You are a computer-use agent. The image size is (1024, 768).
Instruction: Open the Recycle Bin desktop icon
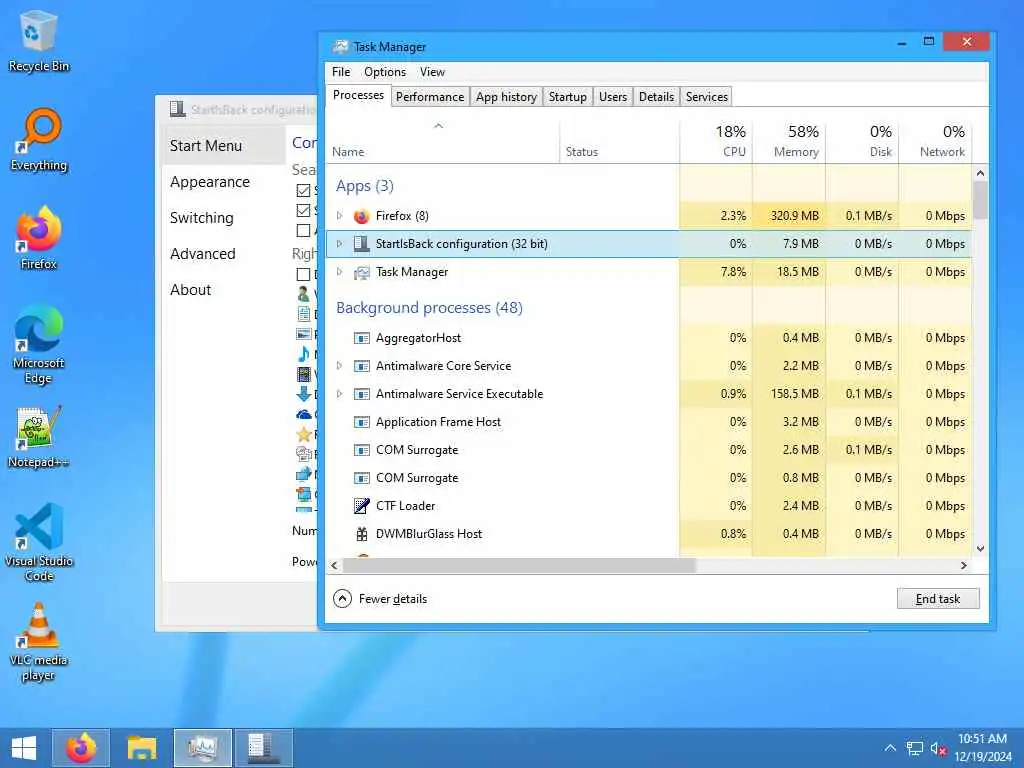point(39,40)
